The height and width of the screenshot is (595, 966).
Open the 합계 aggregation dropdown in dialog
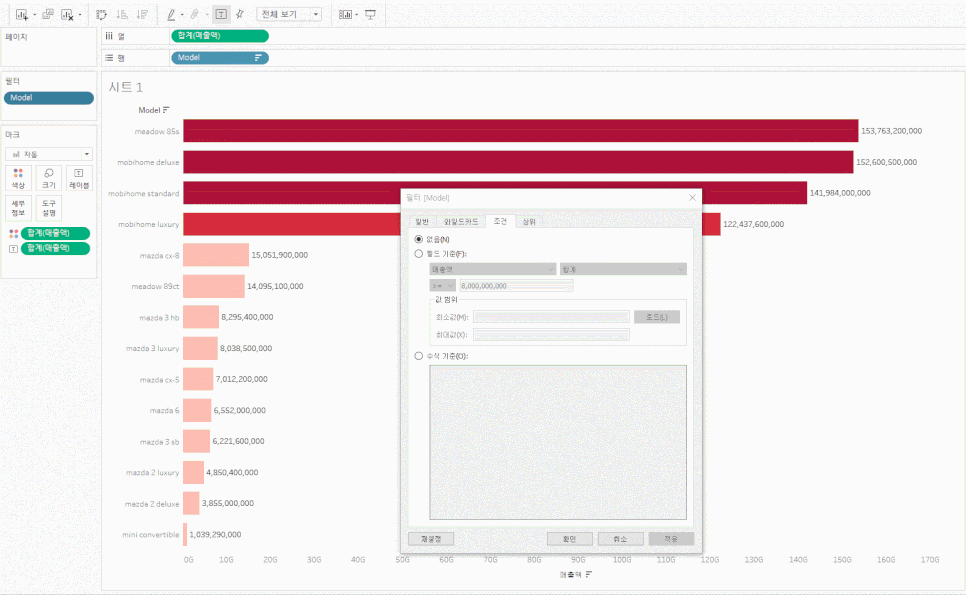pos(623,269)
